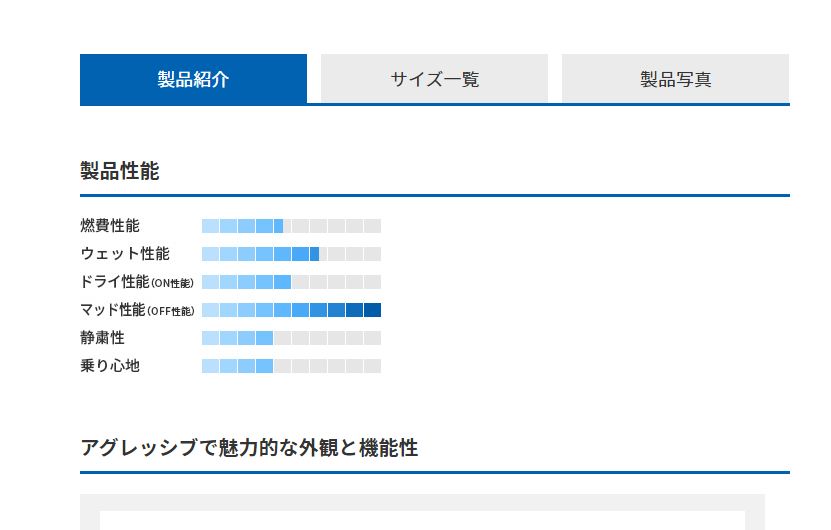Click the マッド性能(OFF性能) label
Image resolution: width=831 pixels, height=530 pixels.
coord(137,310)
